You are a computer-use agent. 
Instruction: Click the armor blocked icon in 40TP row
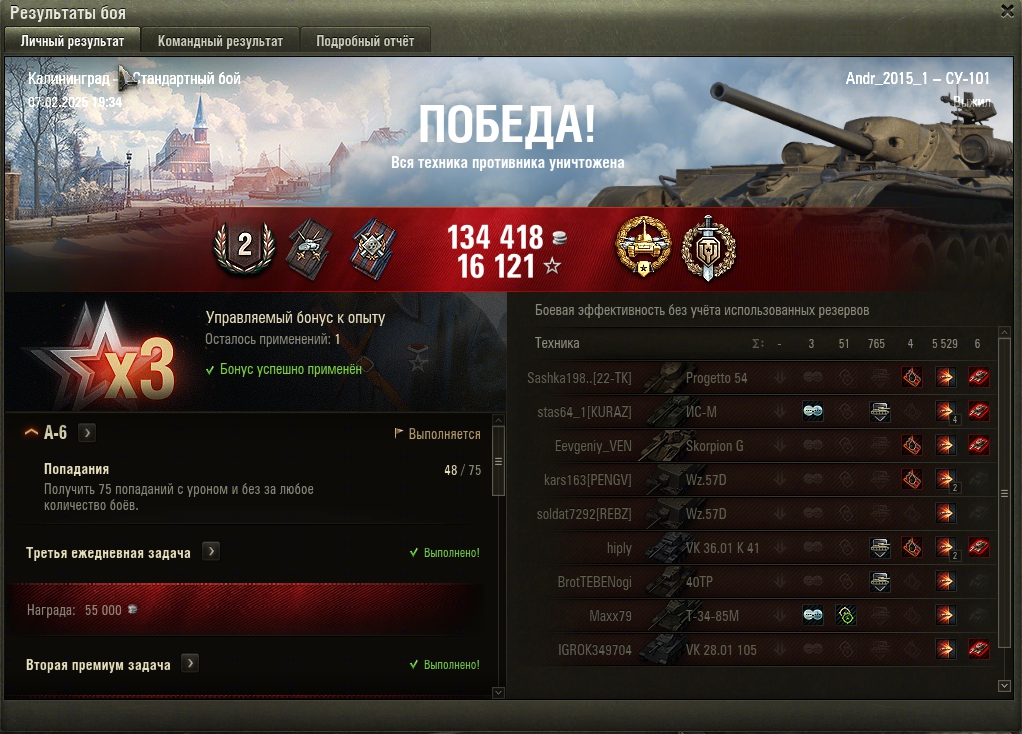(880, 581)
